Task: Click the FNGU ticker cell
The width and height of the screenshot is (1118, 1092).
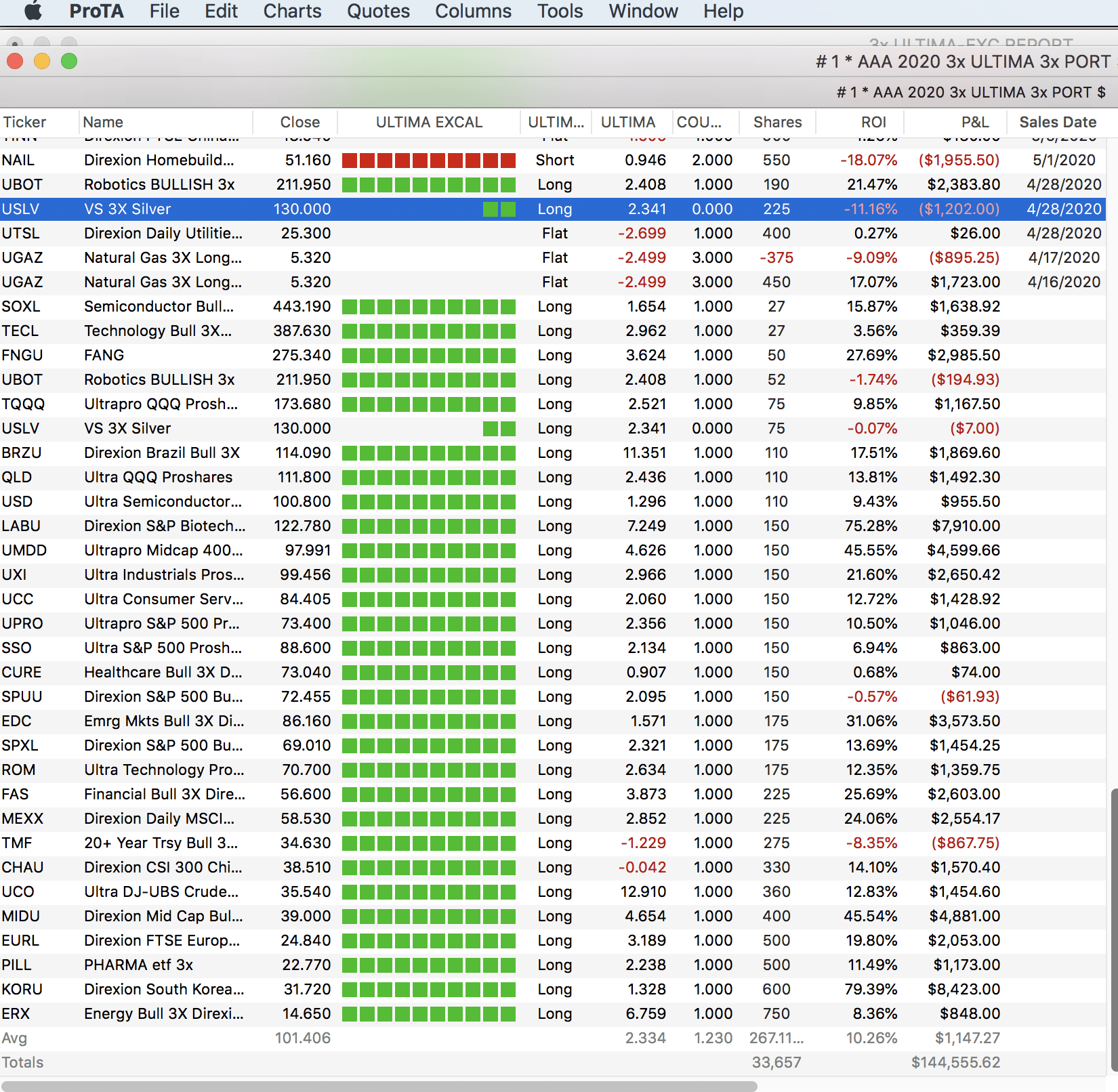Action: tap(22, 355)
